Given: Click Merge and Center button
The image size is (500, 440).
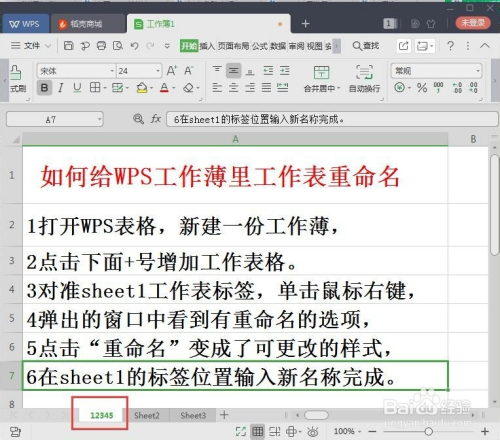Looking at the screenshot, I should tap(321, 79).
